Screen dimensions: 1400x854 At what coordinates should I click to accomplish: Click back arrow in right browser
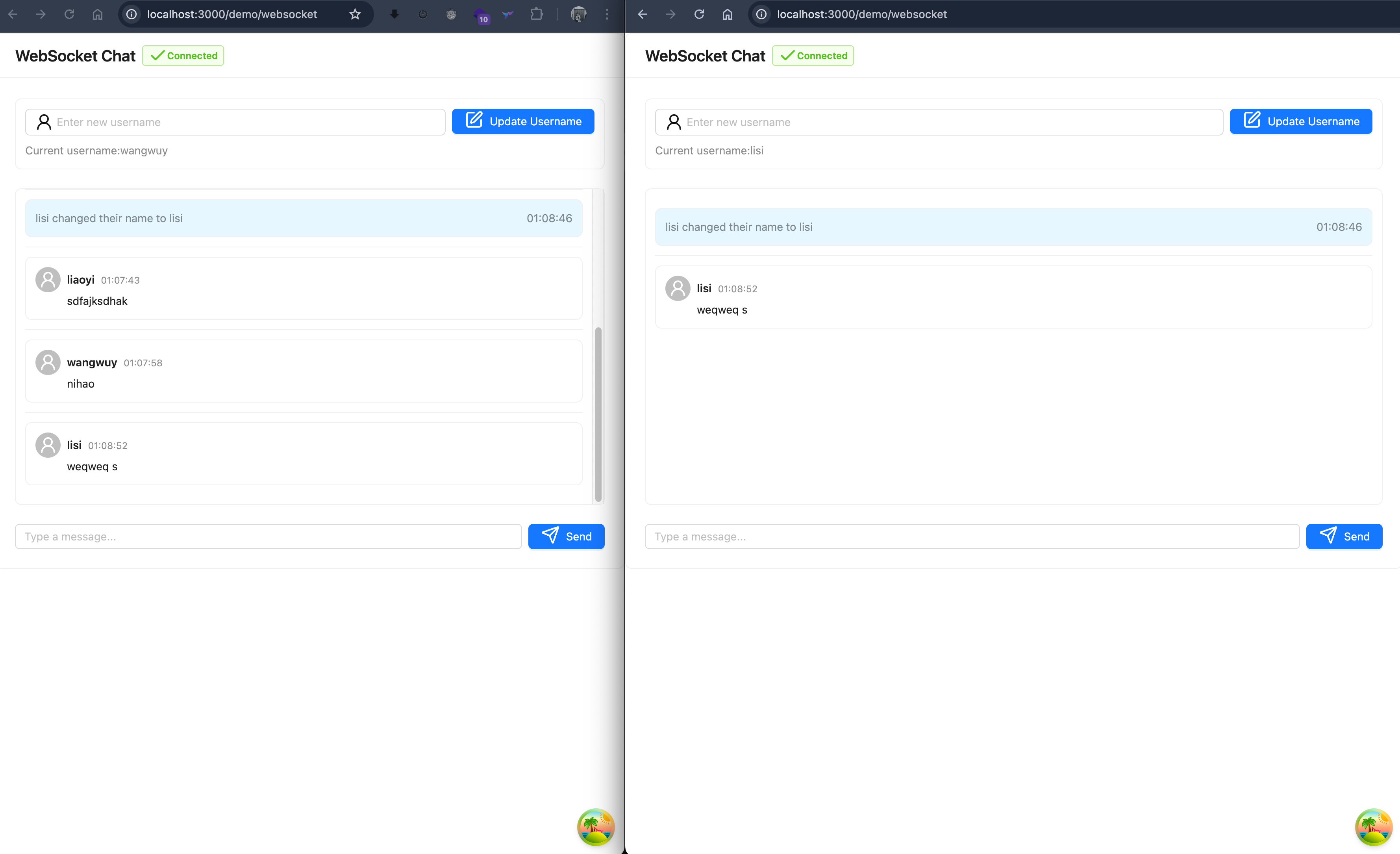pos(643,14)
